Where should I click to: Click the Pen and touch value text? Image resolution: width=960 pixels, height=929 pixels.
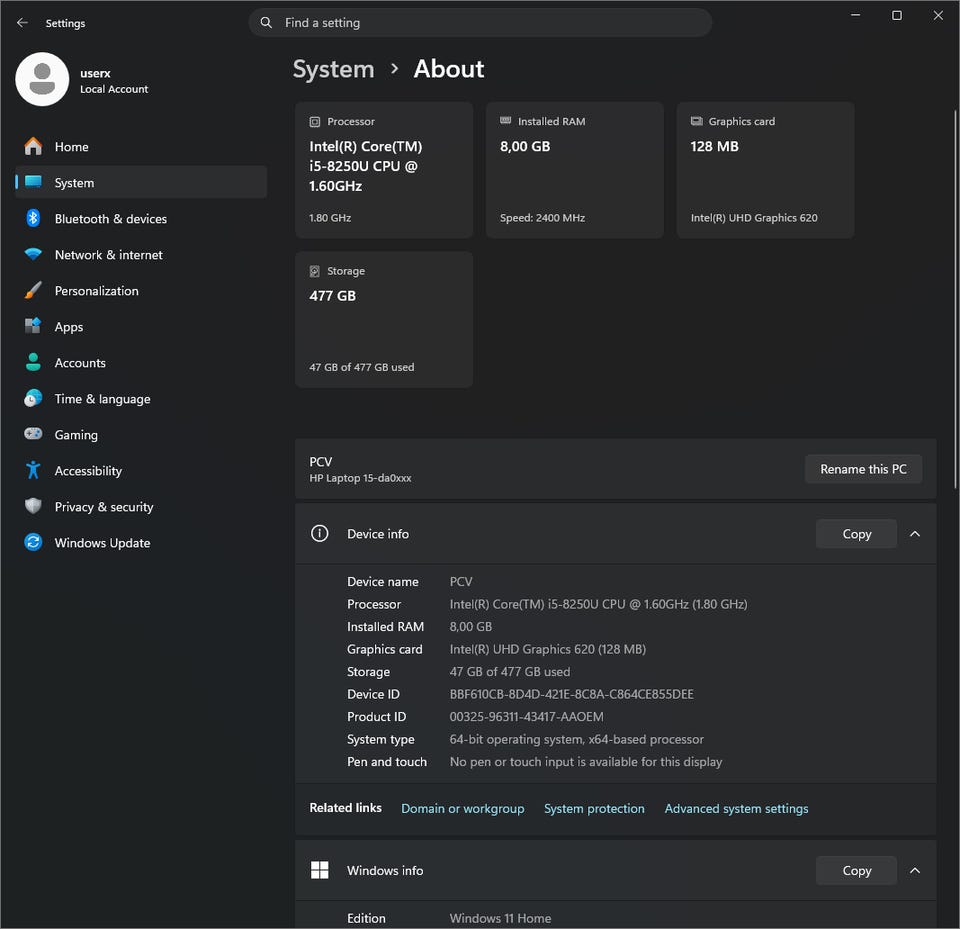pyautogui.click(x=586, y=762)
